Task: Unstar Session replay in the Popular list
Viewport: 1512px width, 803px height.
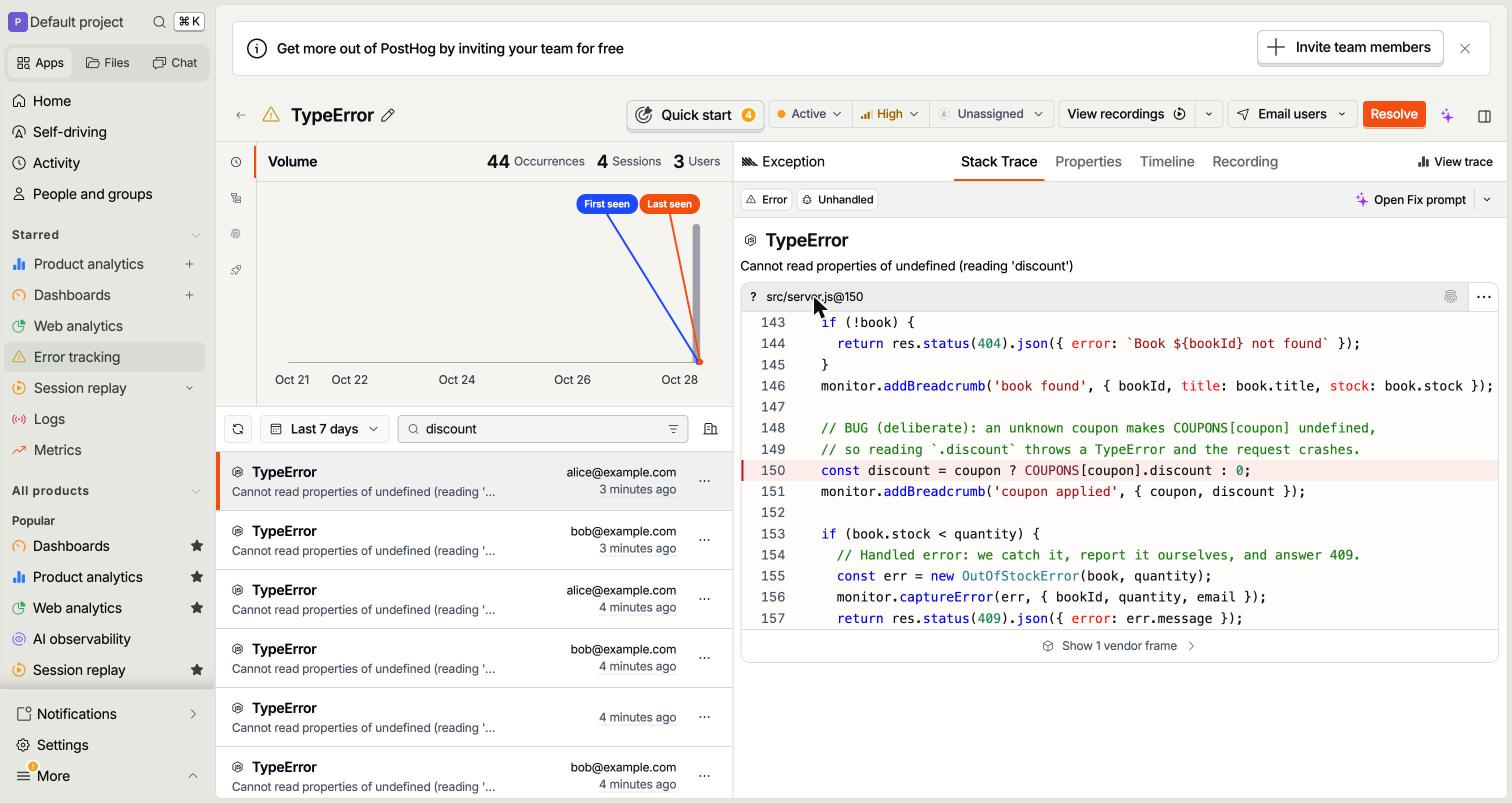Action: pos(197,670)
